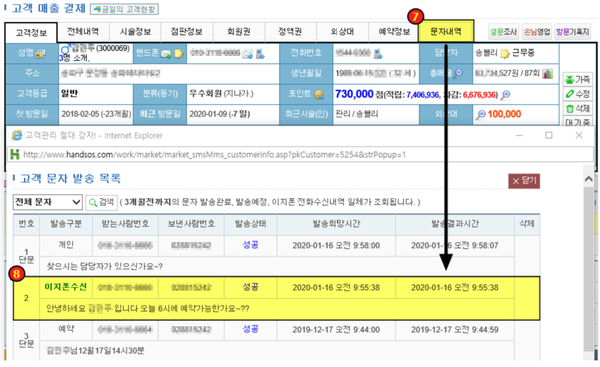Image resolution: width=600 pixels, height=367 pixels.
Task: Click the 730,000 point value
Action: [354, 94]
